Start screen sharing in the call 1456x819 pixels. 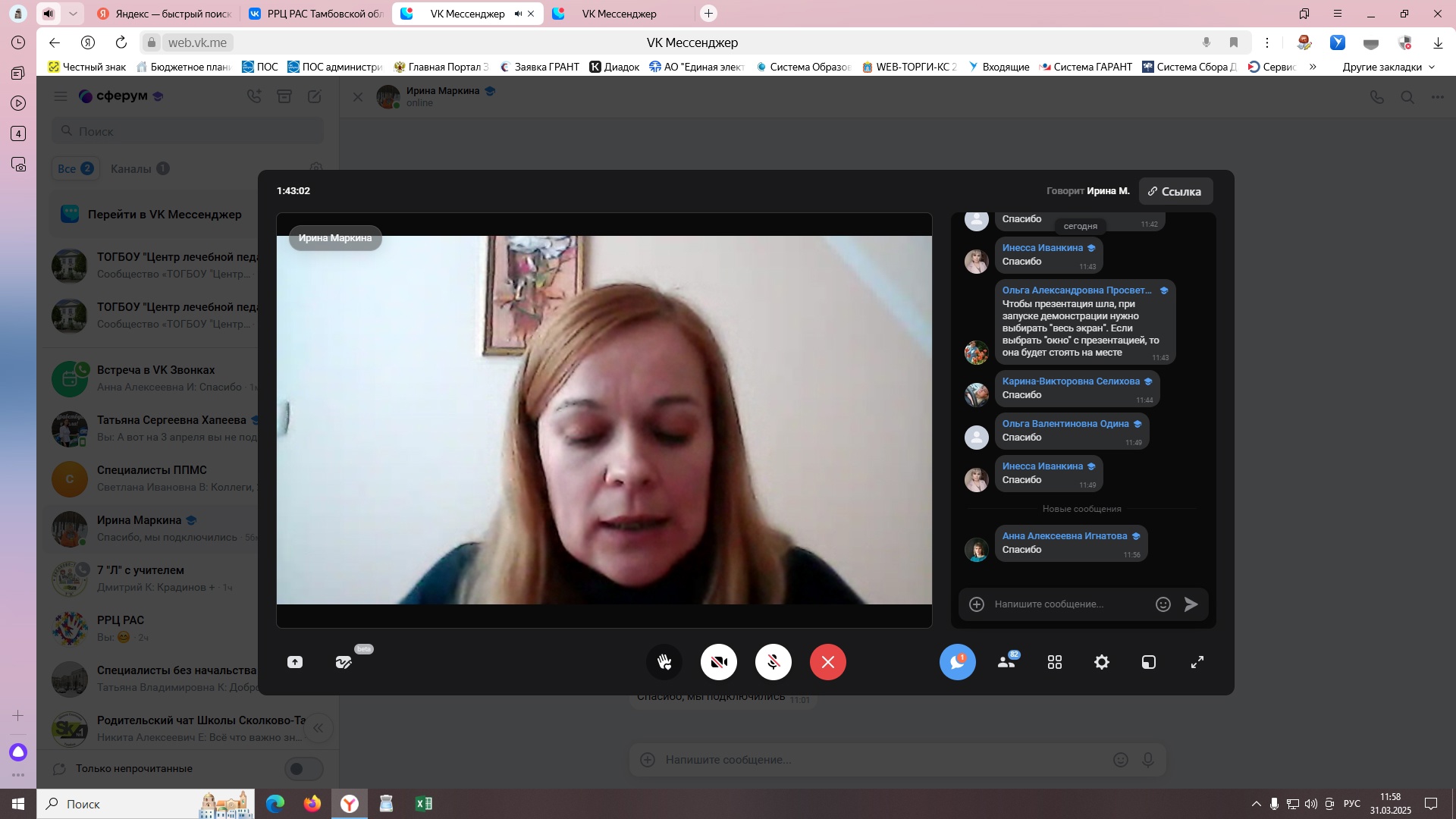coord(295,662)
